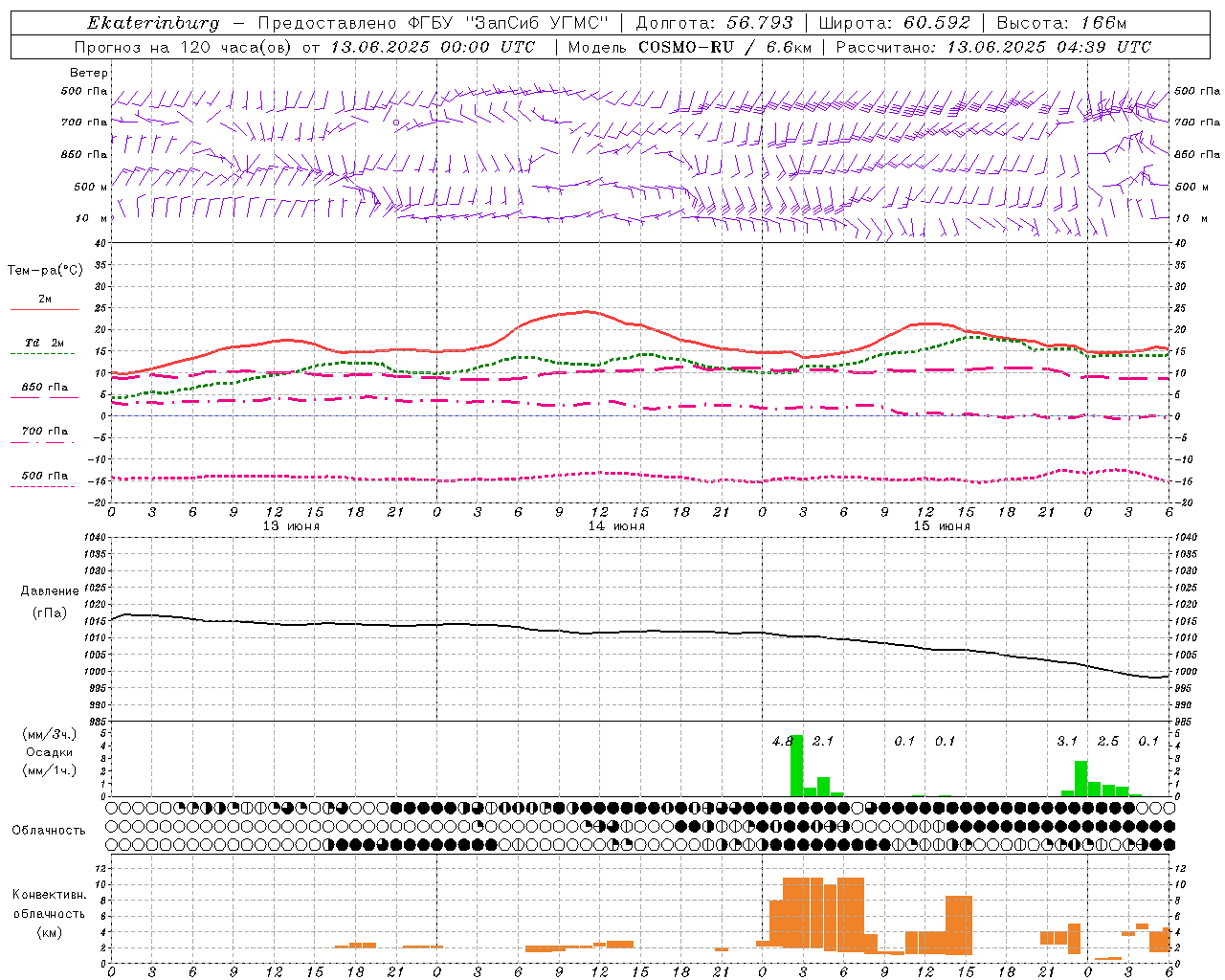
Task: Click the 'Осадки' precipitation panel label
Action: click(49, 752)
